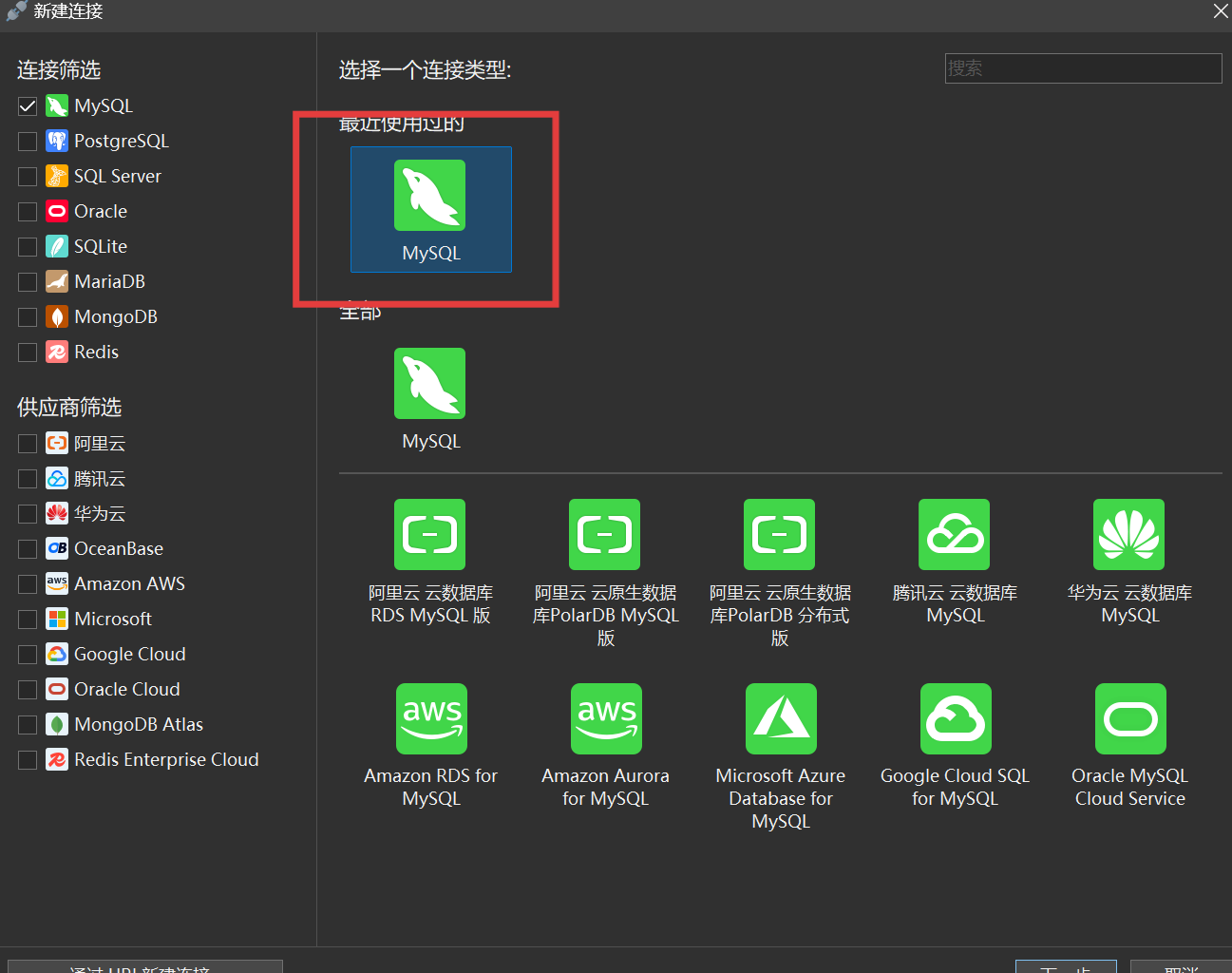Viewport: 1232px width, 973px height.
Task: Check the Oracle Cloud vendor checkbox
Action: (28, 690)
